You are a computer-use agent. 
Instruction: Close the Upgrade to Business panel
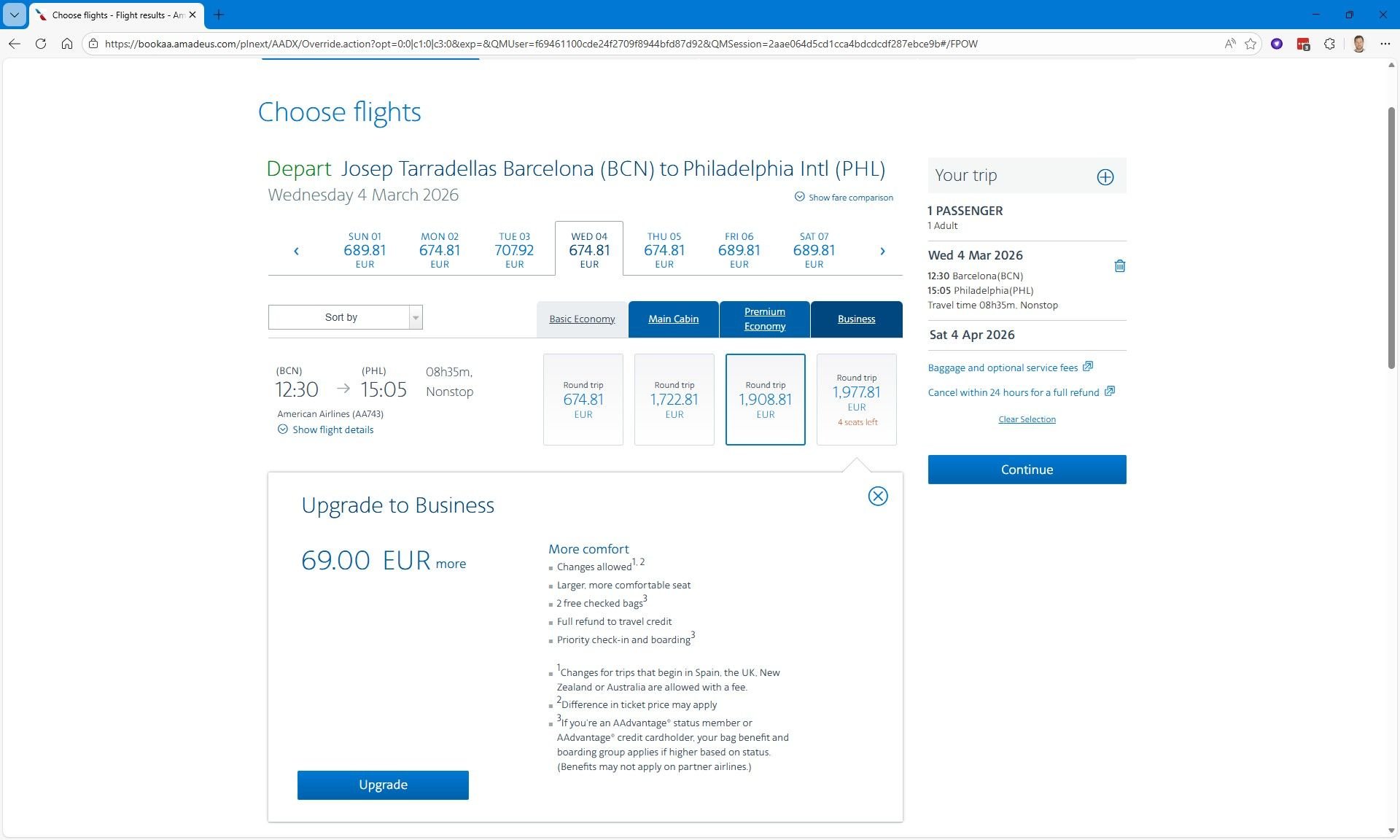tap(877, 497)
